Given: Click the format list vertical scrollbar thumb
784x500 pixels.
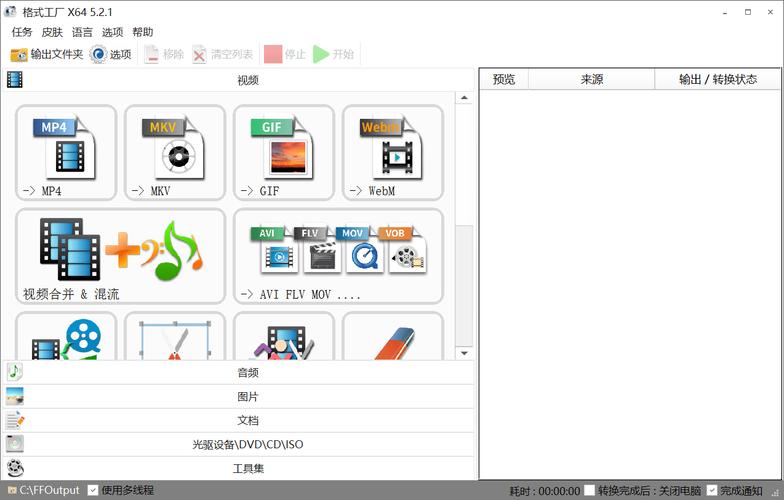Looking at the screenshot, I should tap(464, 280).
